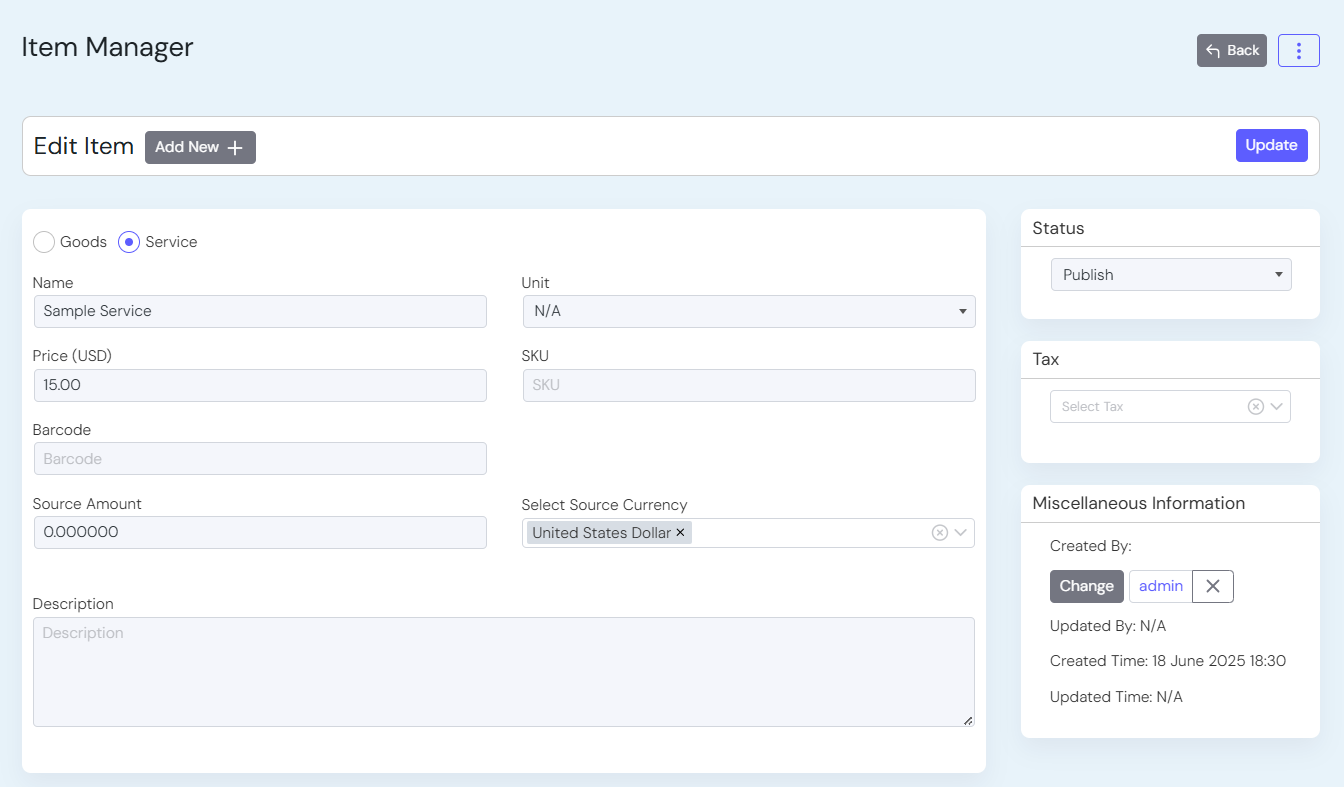
Task: Expand the Select Tax dropdown chevron
Action: tap(1277, 407)
